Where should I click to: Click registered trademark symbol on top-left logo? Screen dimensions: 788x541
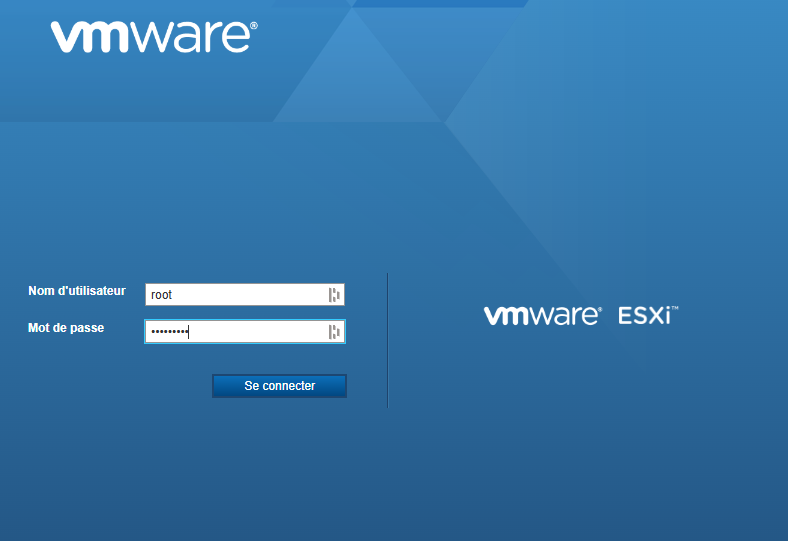[x=253, y=27]
